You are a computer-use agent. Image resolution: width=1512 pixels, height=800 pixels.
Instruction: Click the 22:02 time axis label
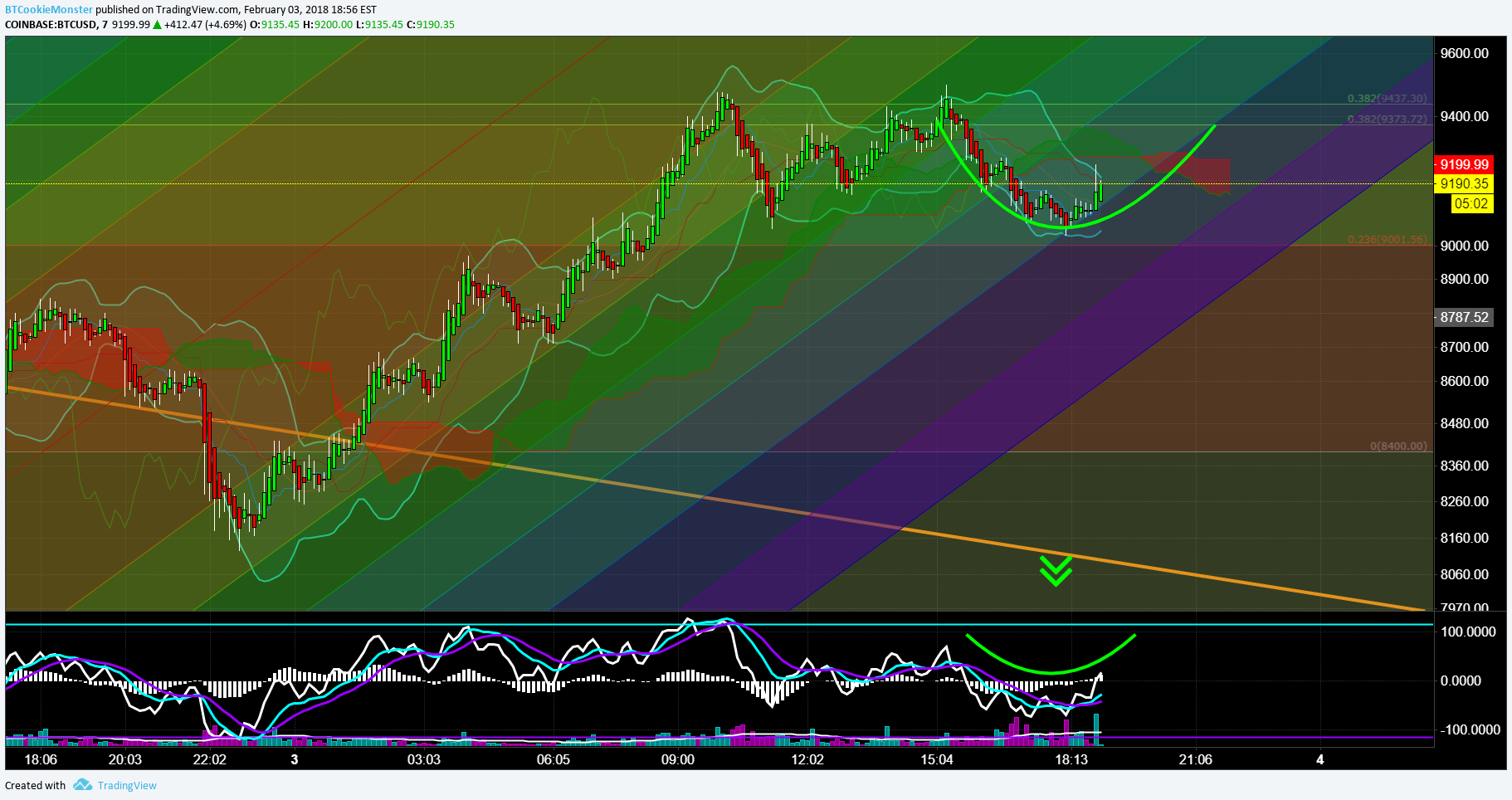[209, 759]
